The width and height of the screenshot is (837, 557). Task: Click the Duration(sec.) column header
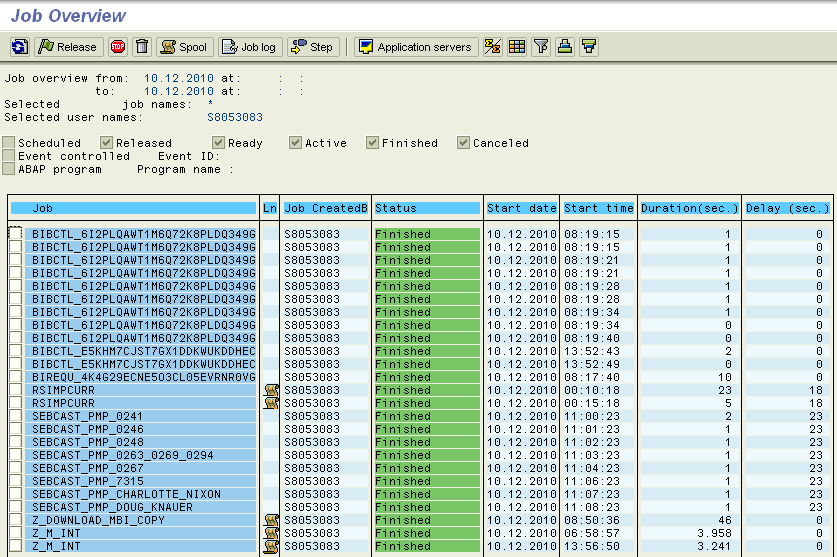689,208
